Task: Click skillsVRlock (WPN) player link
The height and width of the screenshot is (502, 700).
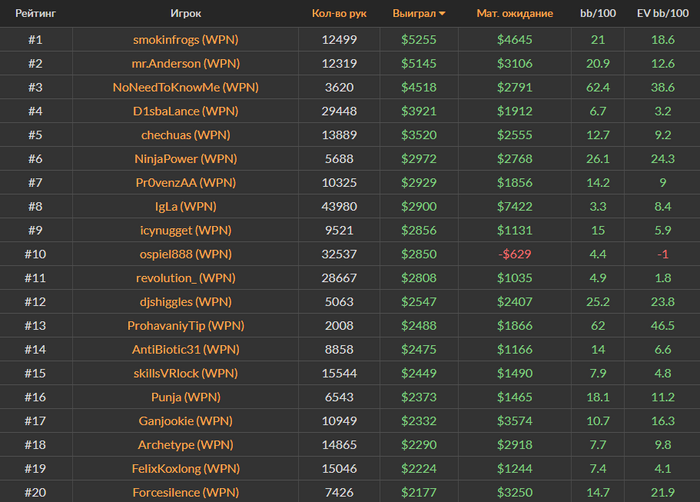Action: click(x=186, y=373)
